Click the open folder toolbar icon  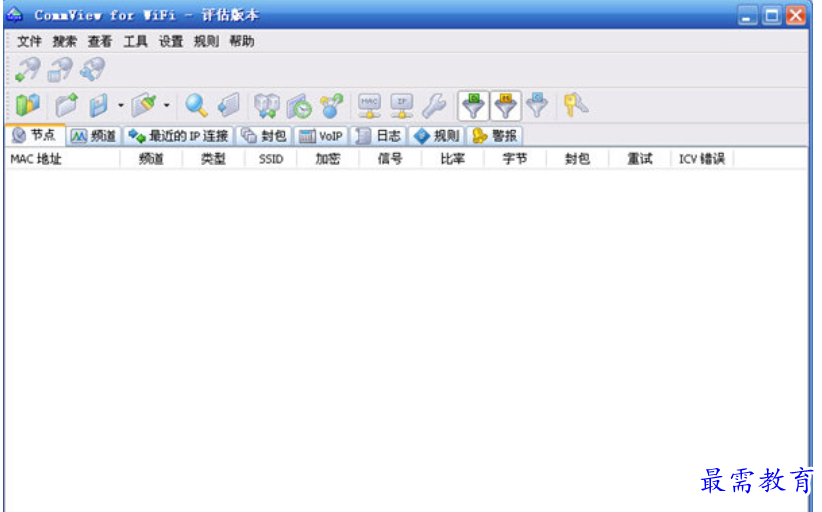[67, 105]
